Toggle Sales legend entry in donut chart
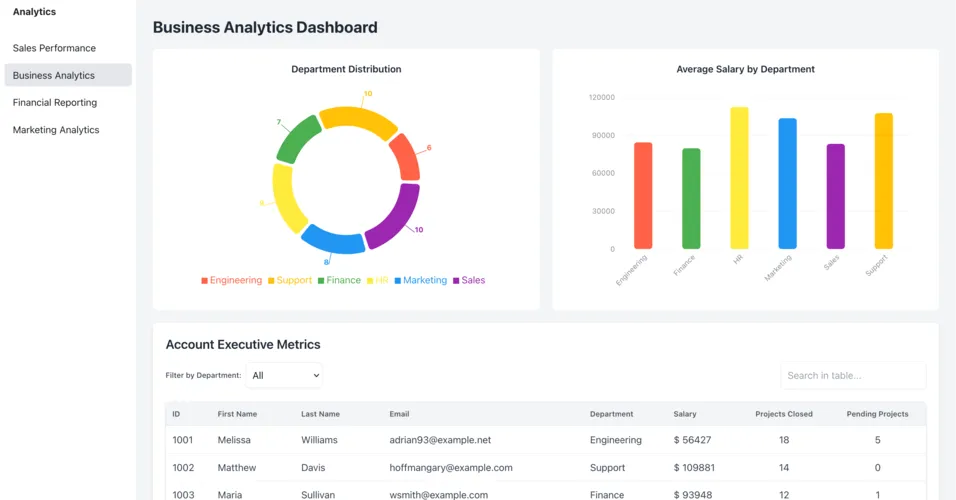This screenshot has height=500, width=956. [469, 280]
